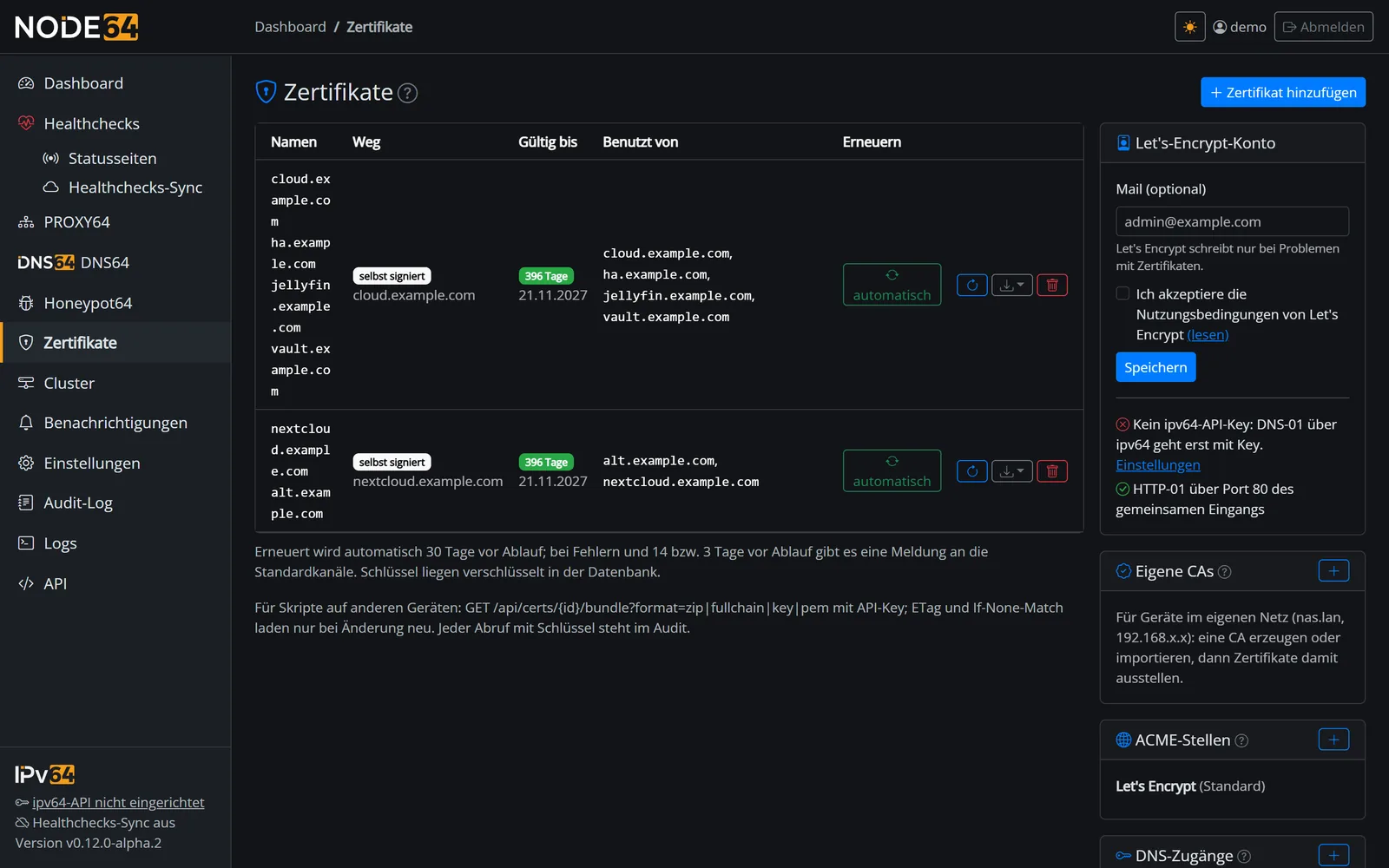Open Benachrichtigungen page
Screen dimensions: 1389x868
click(115, 423)
